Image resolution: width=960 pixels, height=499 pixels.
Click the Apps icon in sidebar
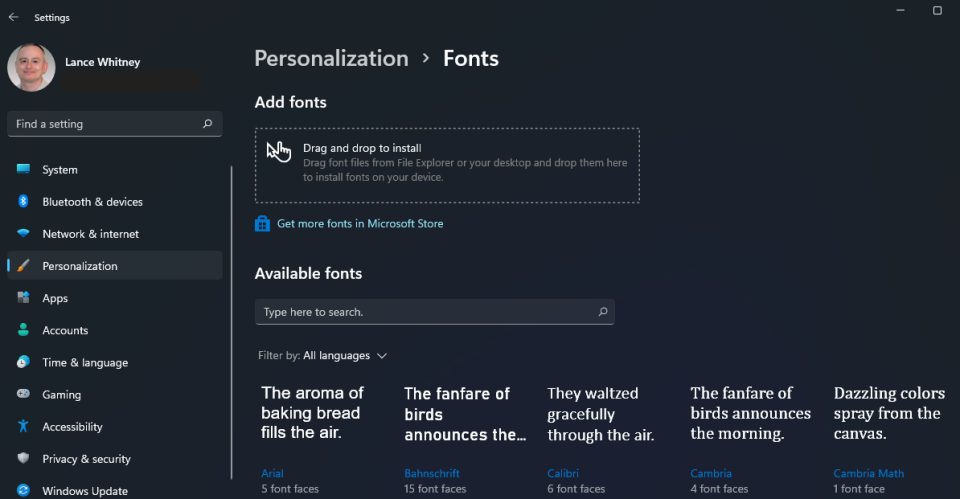(x=23, y=298)
